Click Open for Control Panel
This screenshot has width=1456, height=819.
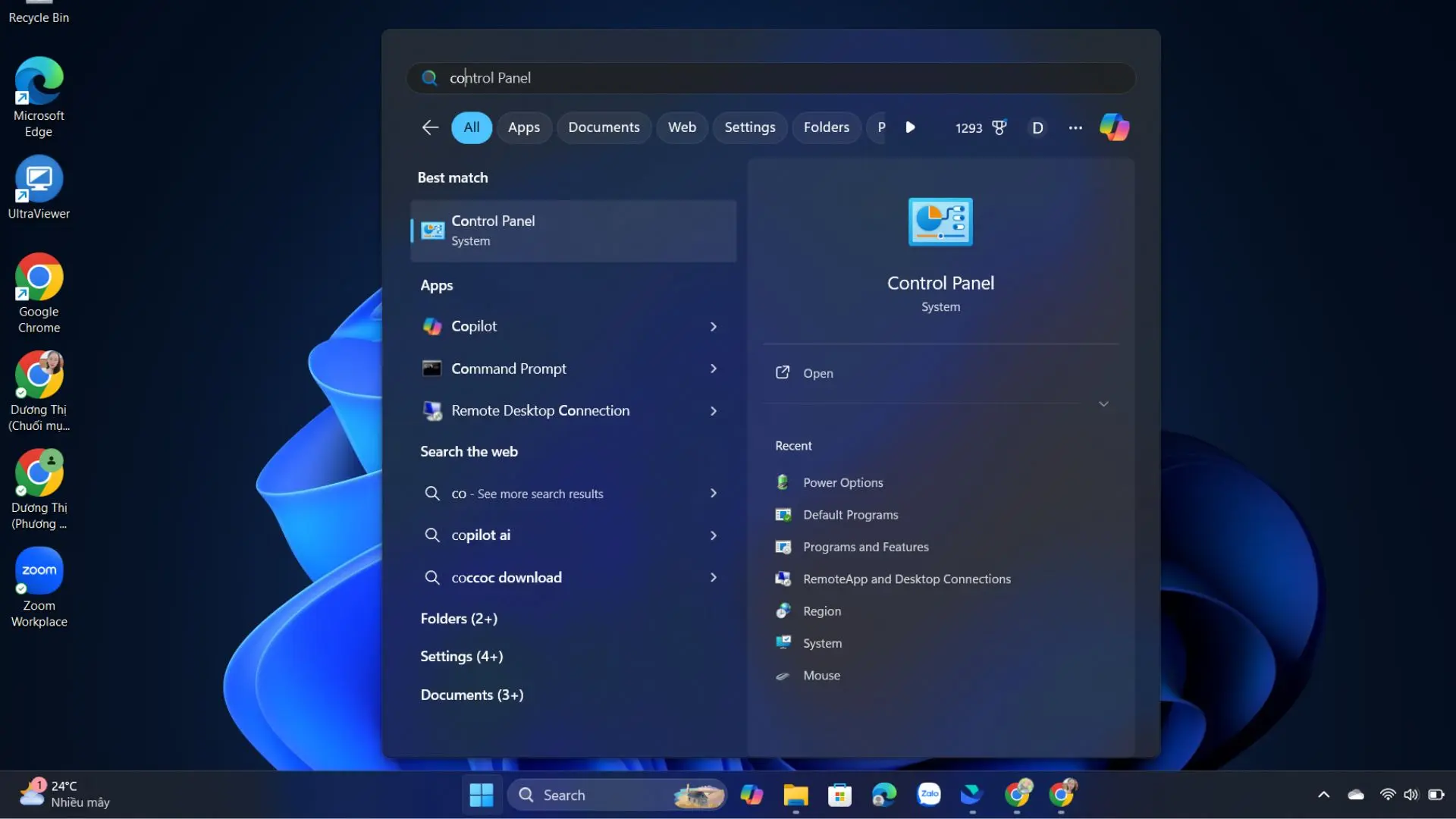point(817,373)
